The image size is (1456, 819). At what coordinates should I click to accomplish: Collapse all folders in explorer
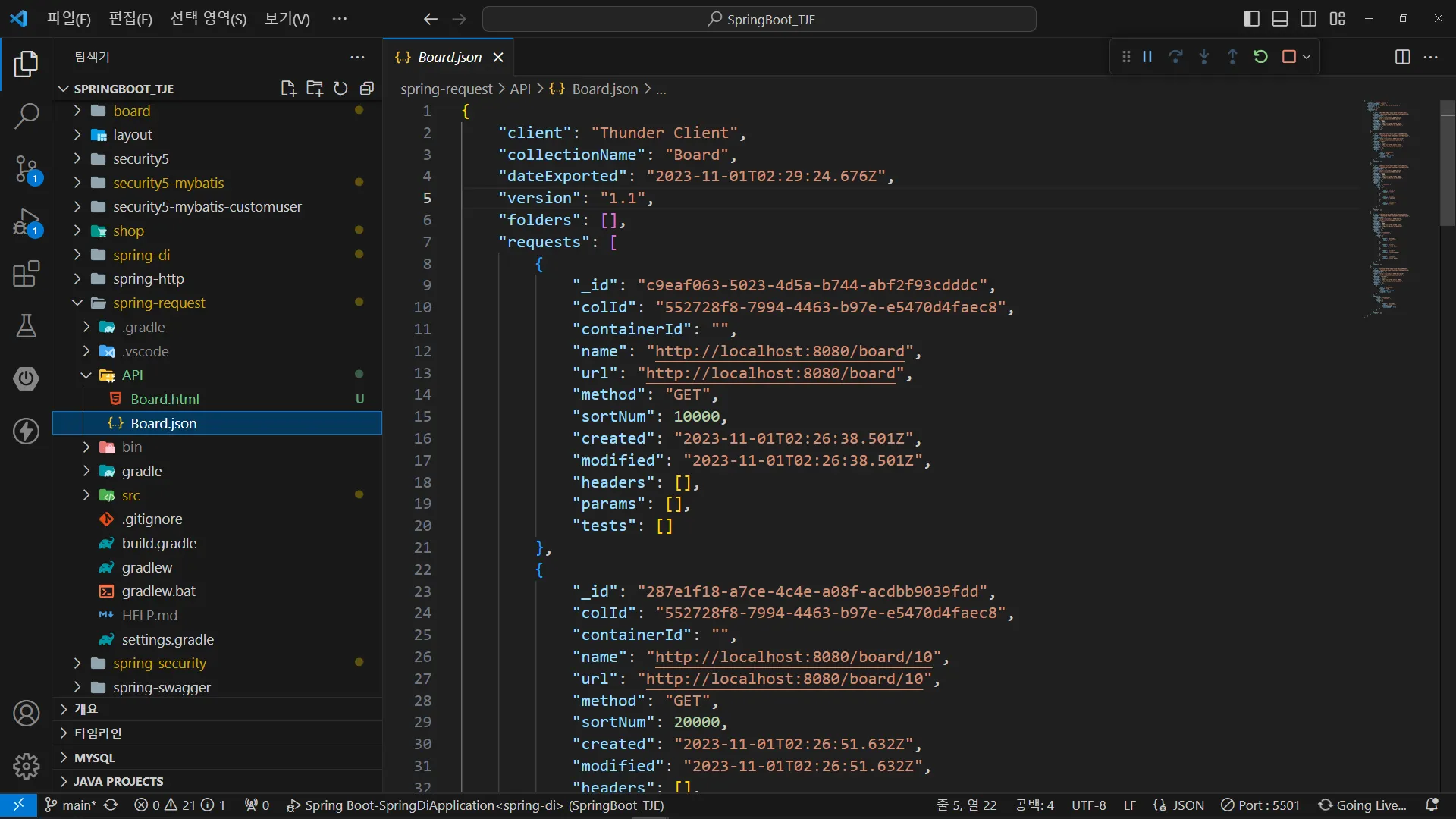[367, 89]
